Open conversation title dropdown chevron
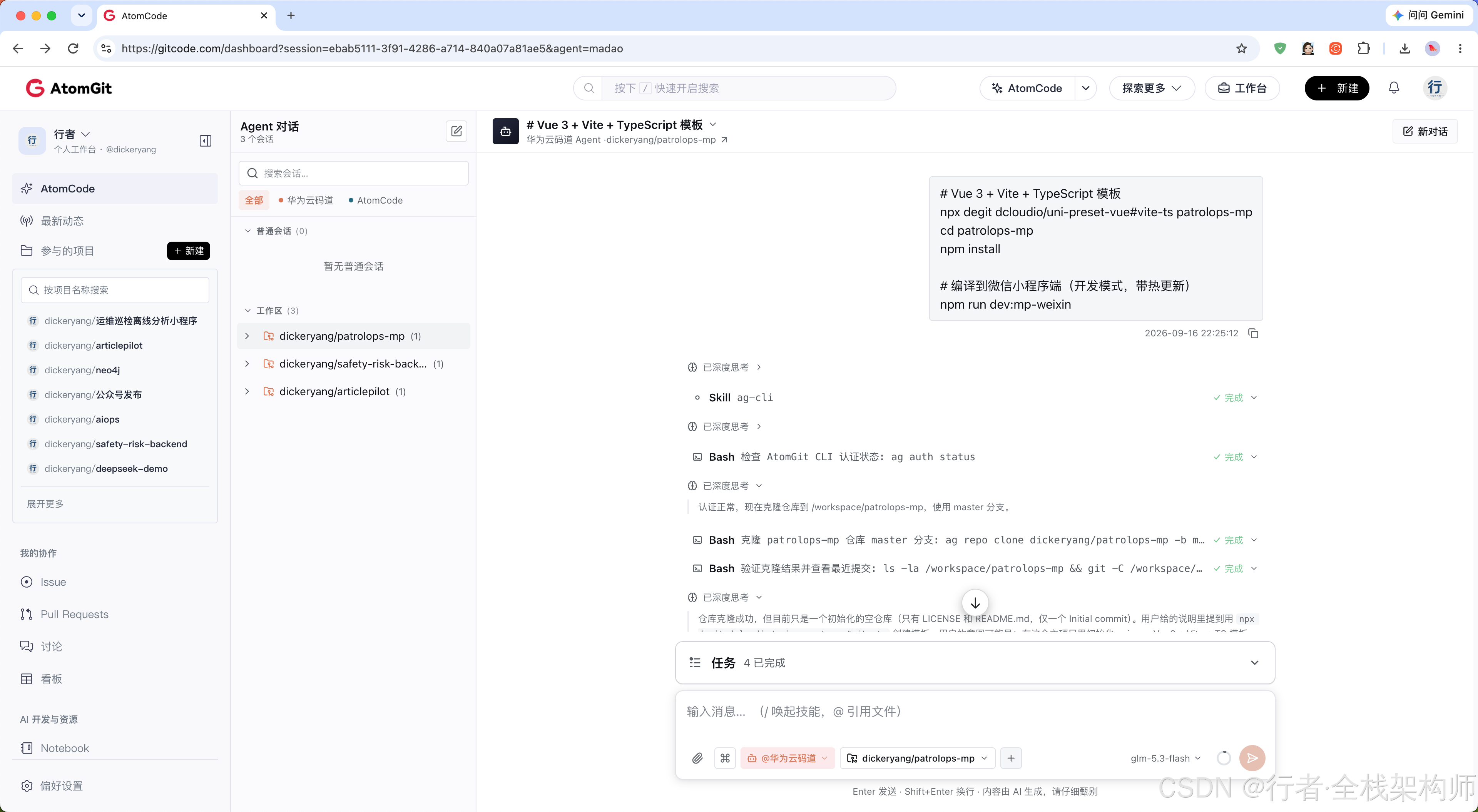 712,125
